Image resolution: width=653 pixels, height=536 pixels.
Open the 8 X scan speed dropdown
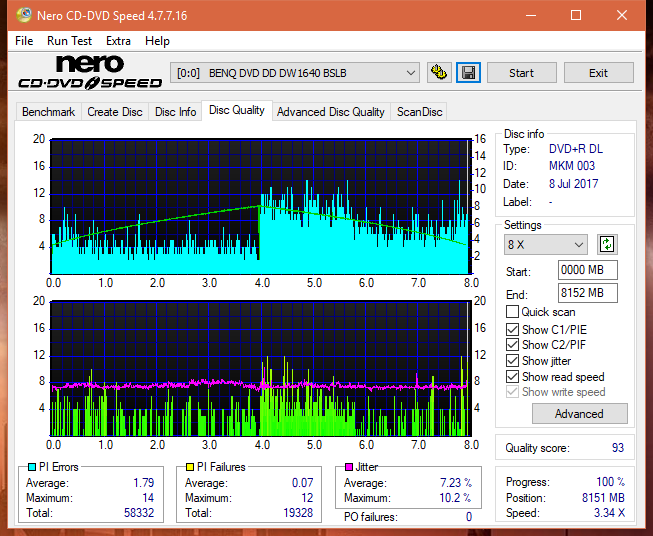click(x=545, y=244)
